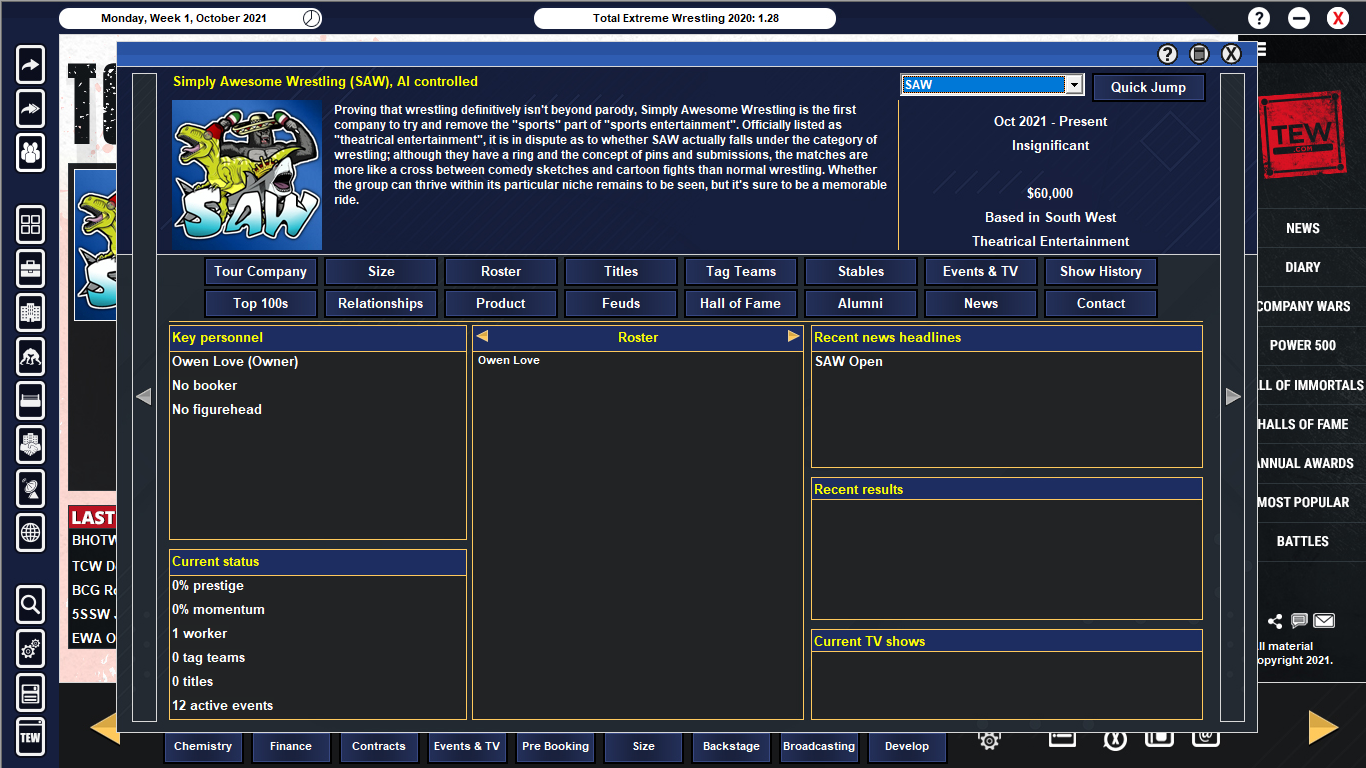This screenshot has height=768, width=1366.
Task: Advance to the next day with the forward arrow
Action: tap(30, 64)
